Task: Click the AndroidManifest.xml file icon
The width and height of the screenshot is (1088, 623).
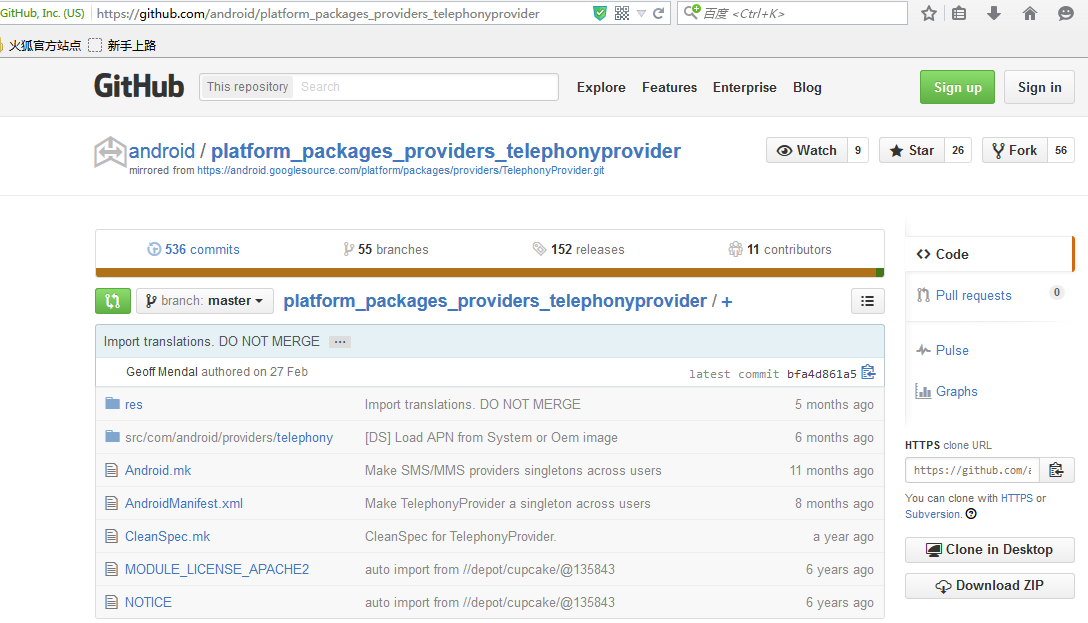Action: click(111, 503)
